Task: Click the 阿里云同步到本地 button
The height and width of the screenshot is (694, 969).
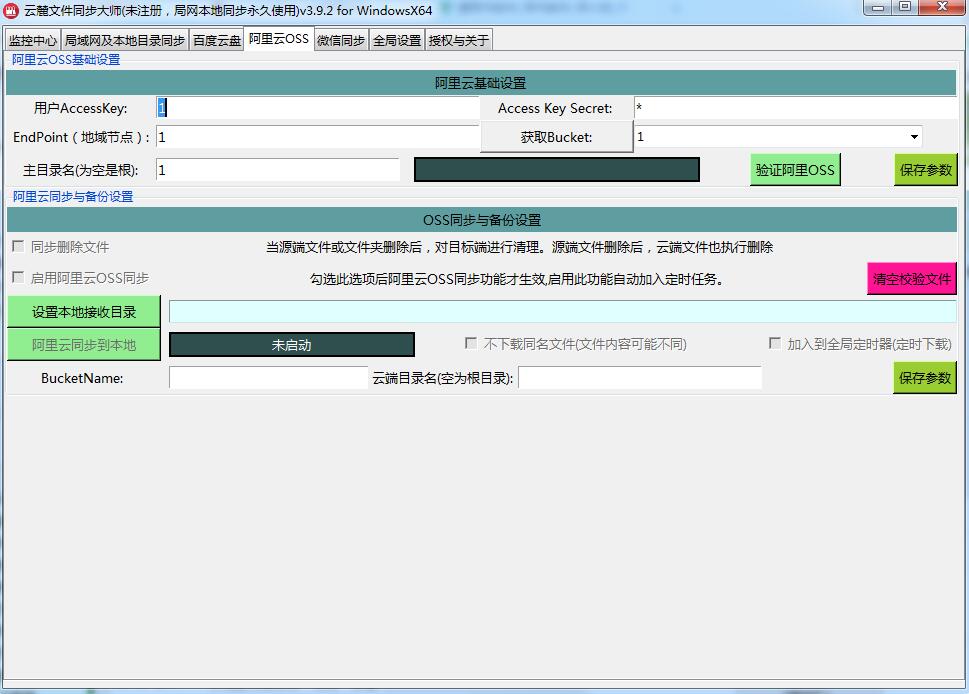Action: point(84,345)
